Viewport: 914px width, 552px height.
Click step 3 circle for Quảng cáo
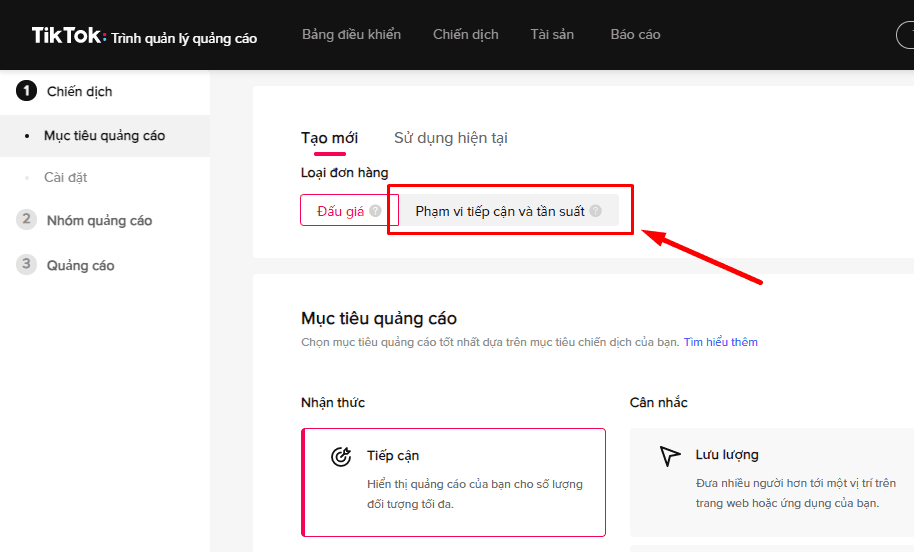click(x=27, y=265)
